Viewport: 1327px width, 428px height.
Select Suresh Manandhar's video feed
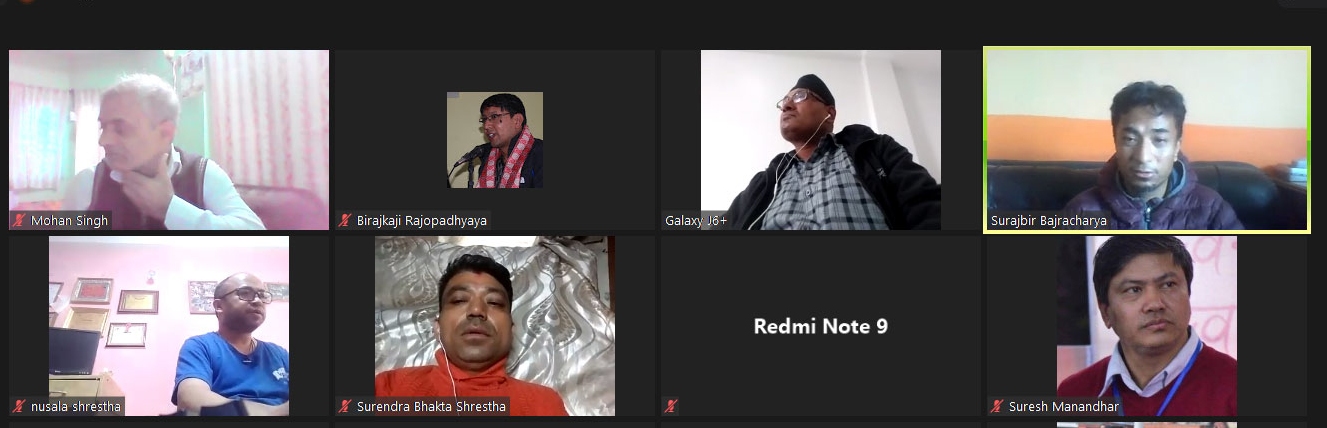click(1147, 326)
